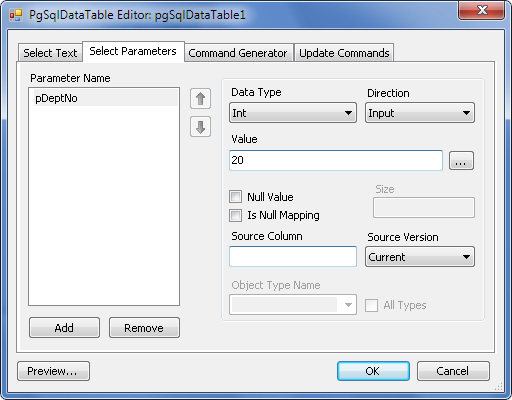Select pDeptNo in the parameter list
Image resolution: width=512 pixels, height=400 pixels.
[x=106, y=98]
